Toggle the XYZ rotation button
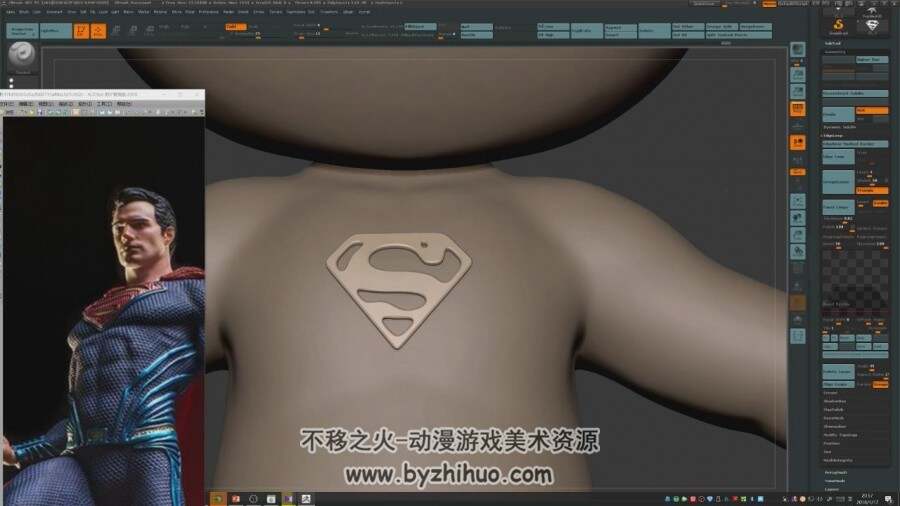This screenshot has width=900, height=506. 798,172
